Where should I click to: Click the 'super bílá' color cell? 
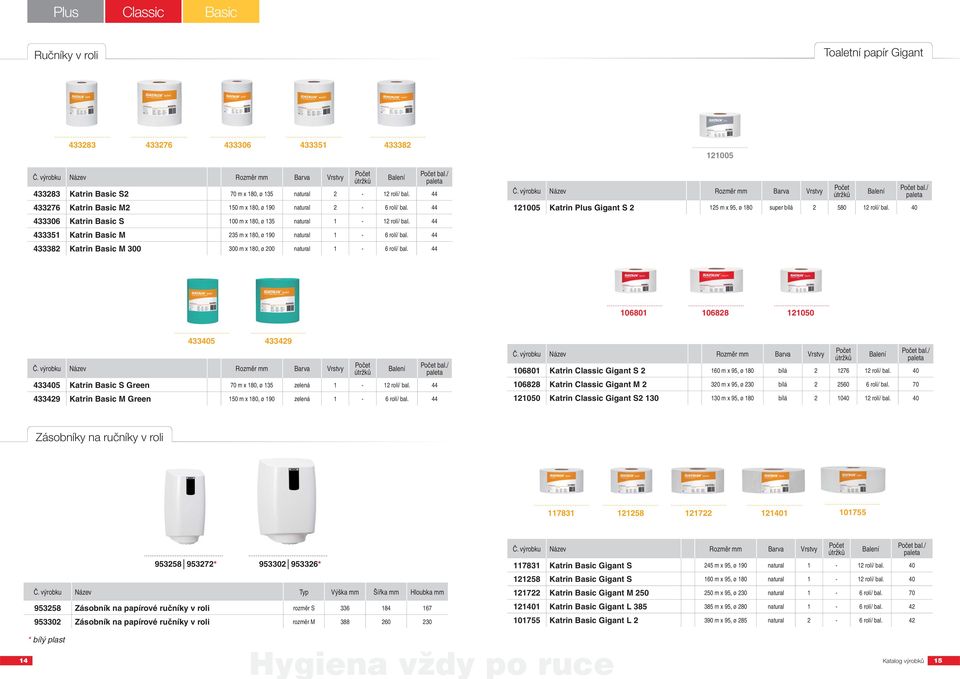(x=781, y=208)
